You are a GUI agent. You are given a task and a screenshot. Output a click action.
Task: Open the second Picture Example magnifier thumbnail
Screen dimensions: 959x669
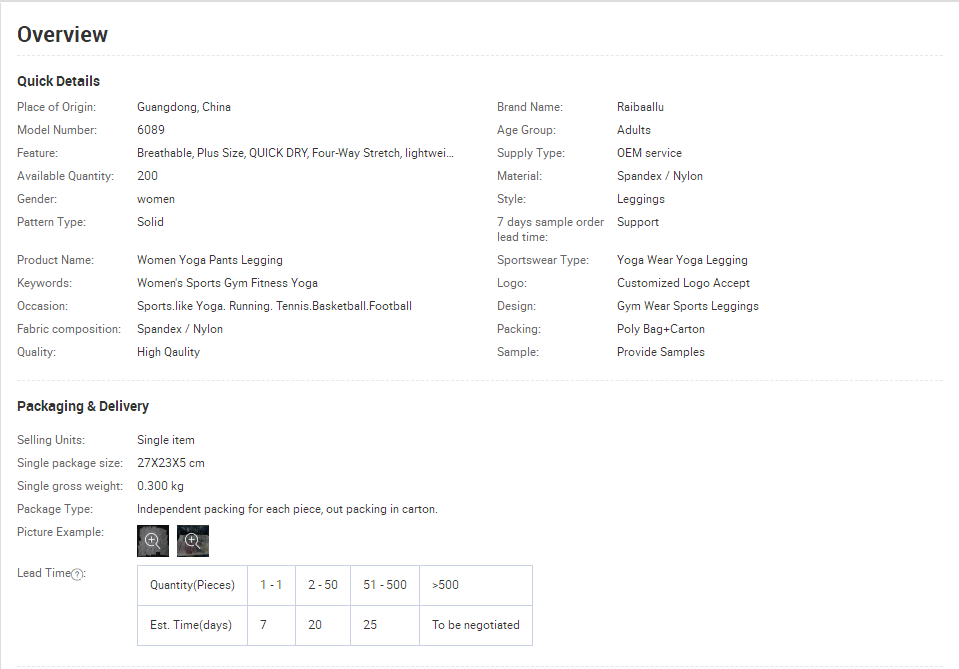[192, 540]
